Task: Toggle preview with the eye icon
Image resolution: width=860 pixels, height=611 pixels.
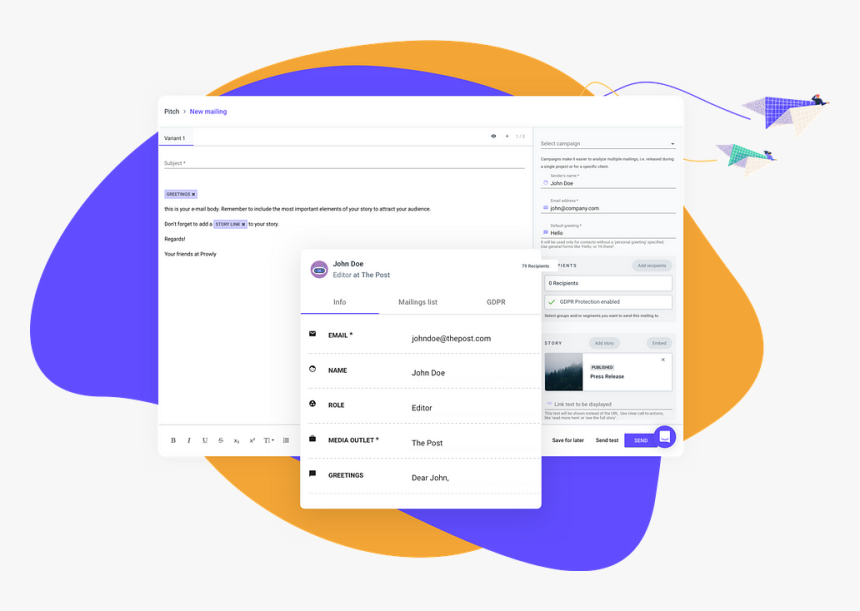Action: pyautogui.click(x=493, y=136)
